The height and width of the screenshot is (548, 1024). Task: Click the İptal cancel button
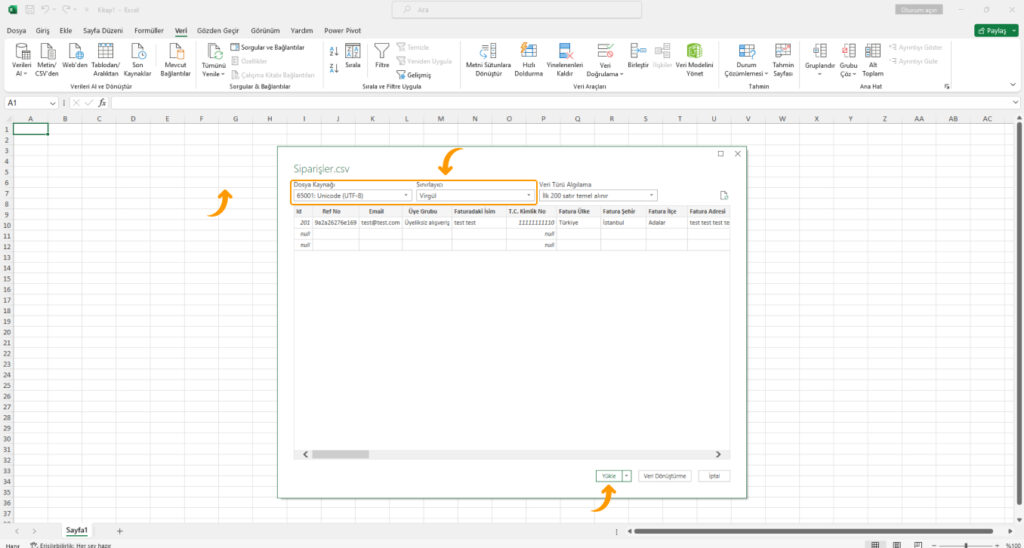(x=714, y=476)
